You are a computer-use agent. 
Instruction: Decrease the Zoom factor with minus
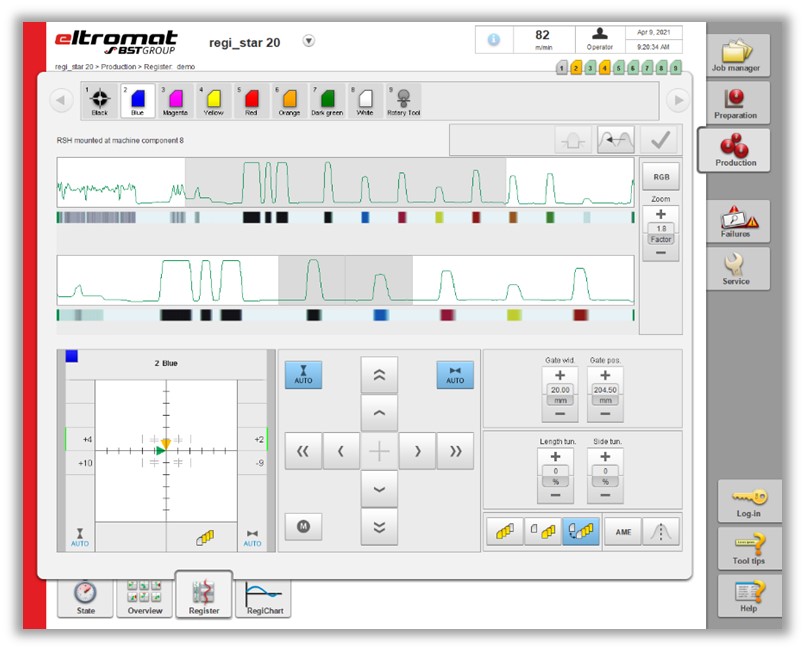pyautogui.click(x=661, y=253)
